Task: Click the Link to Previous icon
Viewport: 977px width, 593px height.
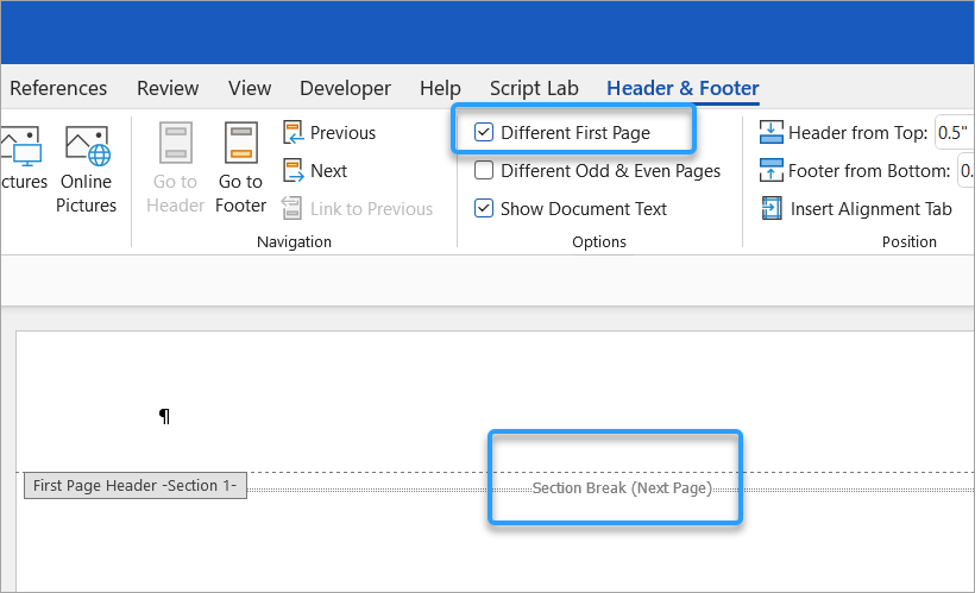Action: click(x=293, y=209)
